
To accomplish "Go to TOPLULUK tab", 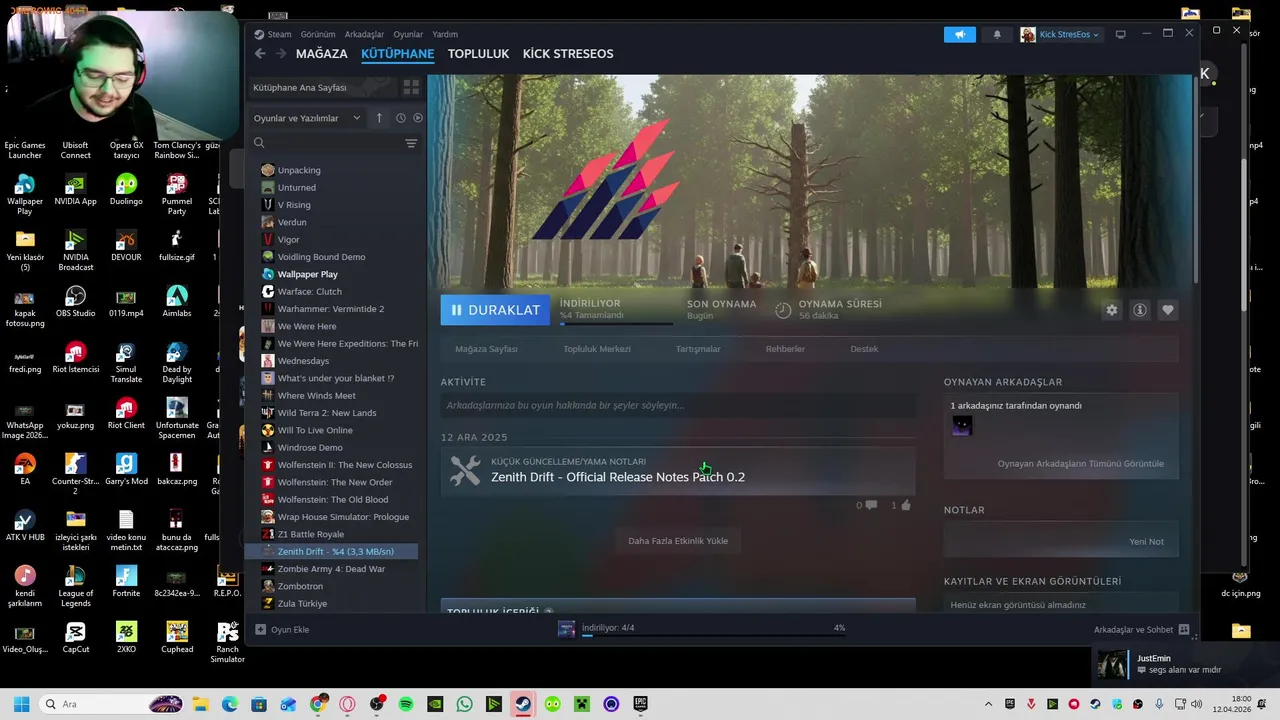I will 478,54.
